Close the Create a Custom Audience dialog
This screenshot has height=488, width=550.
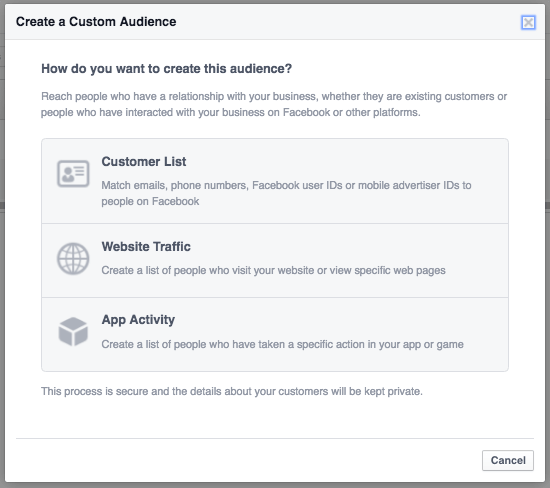[528, 22]
